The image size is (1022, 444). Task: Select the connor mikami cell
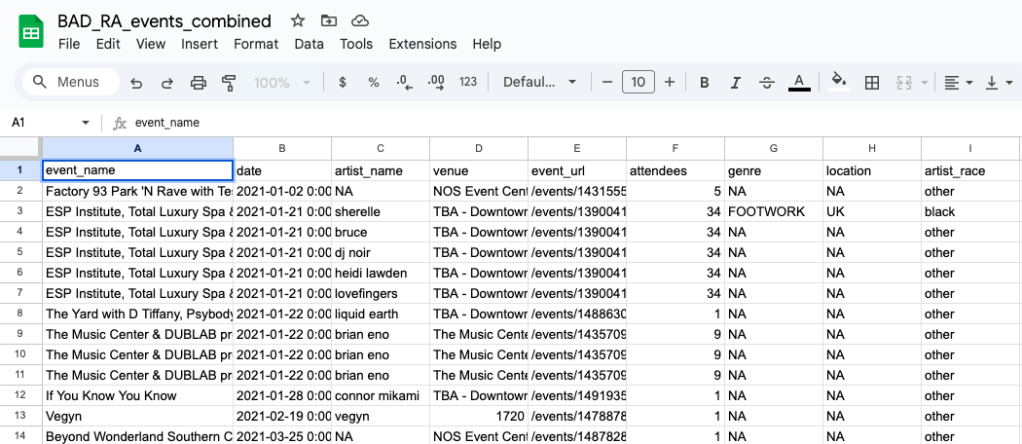tap(381, 396)
